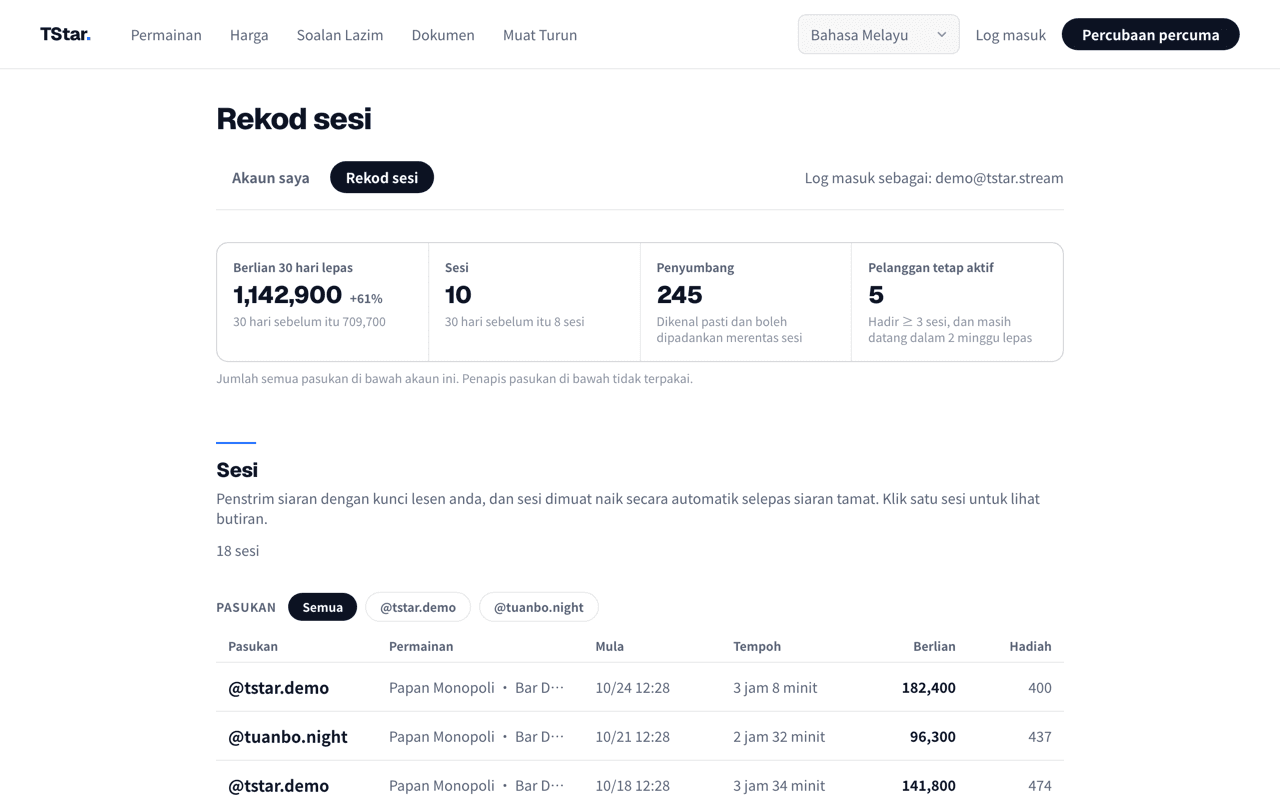Click the Penyumbang count 245

pyautogui.click(x=680, y=295)
